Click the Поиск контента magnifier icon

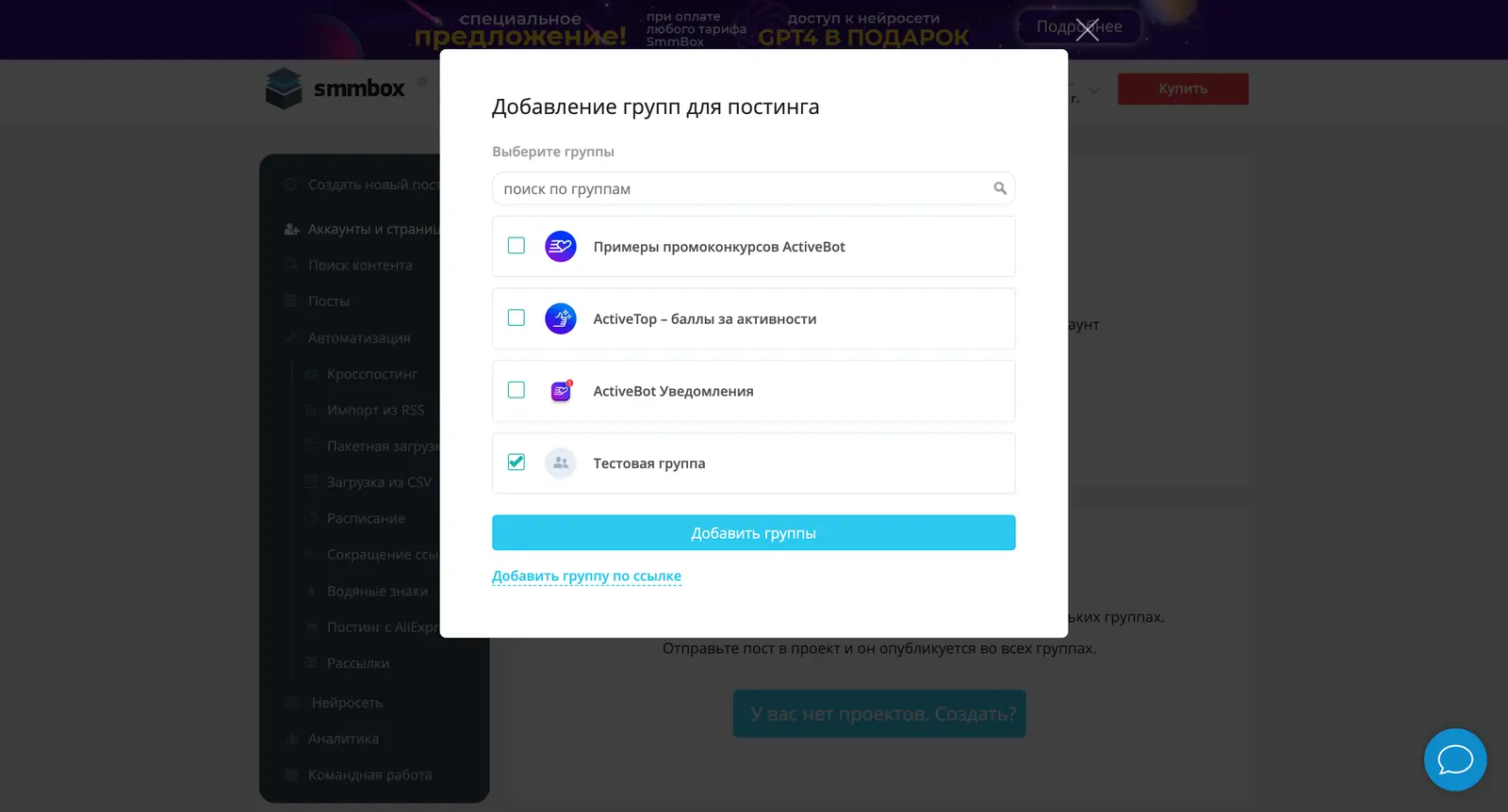click(x=291, y=266)
